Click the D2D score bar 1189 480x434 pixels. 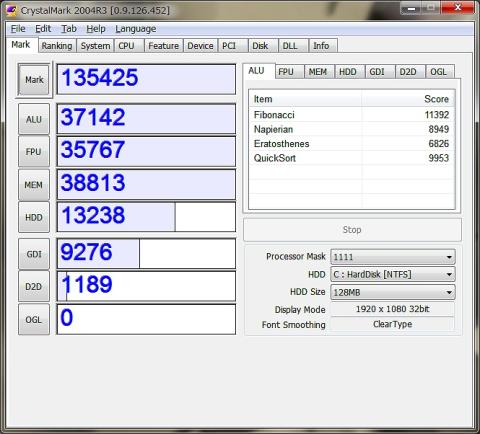click(146, 286)
